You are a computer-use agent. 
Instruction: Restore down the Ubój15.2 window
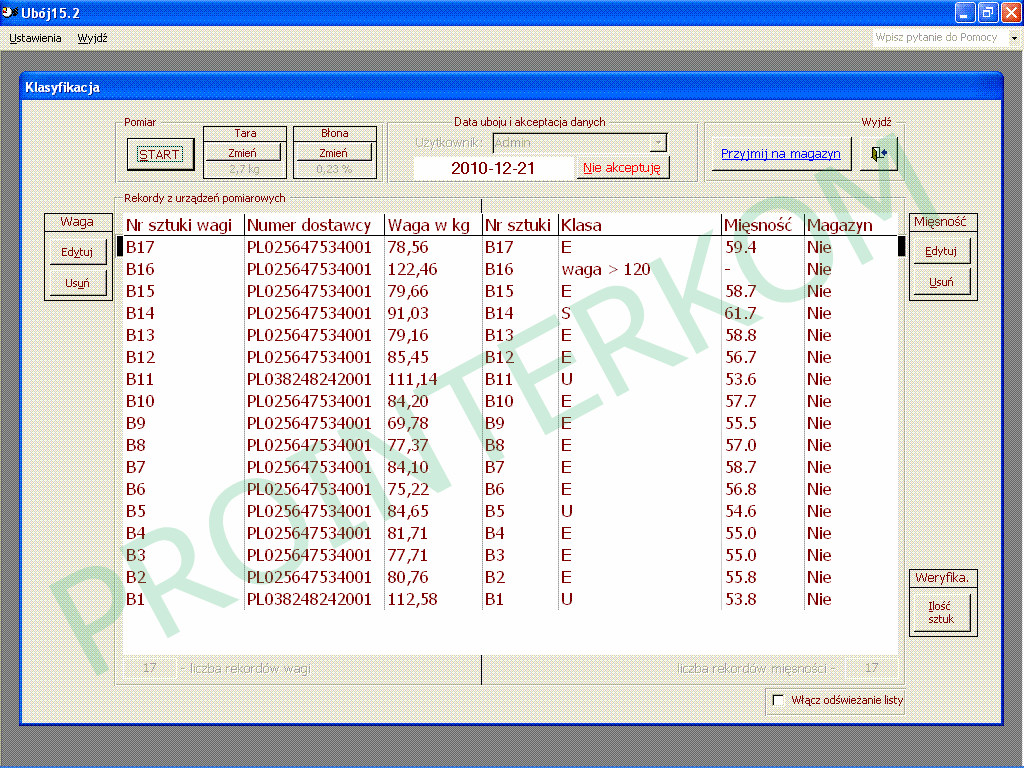click(x=987, y=12)
